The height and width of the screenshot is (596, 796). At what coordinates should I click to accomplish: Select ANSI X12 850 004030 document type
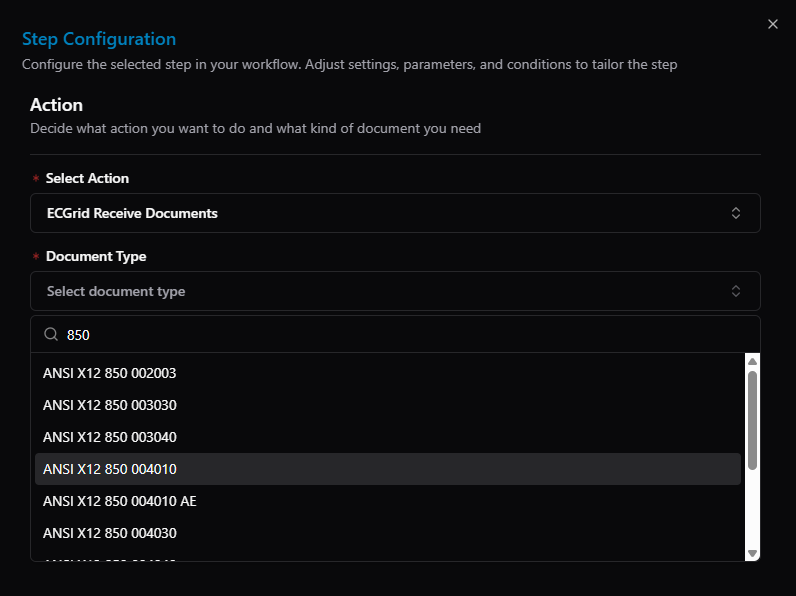tap(388, 533)
